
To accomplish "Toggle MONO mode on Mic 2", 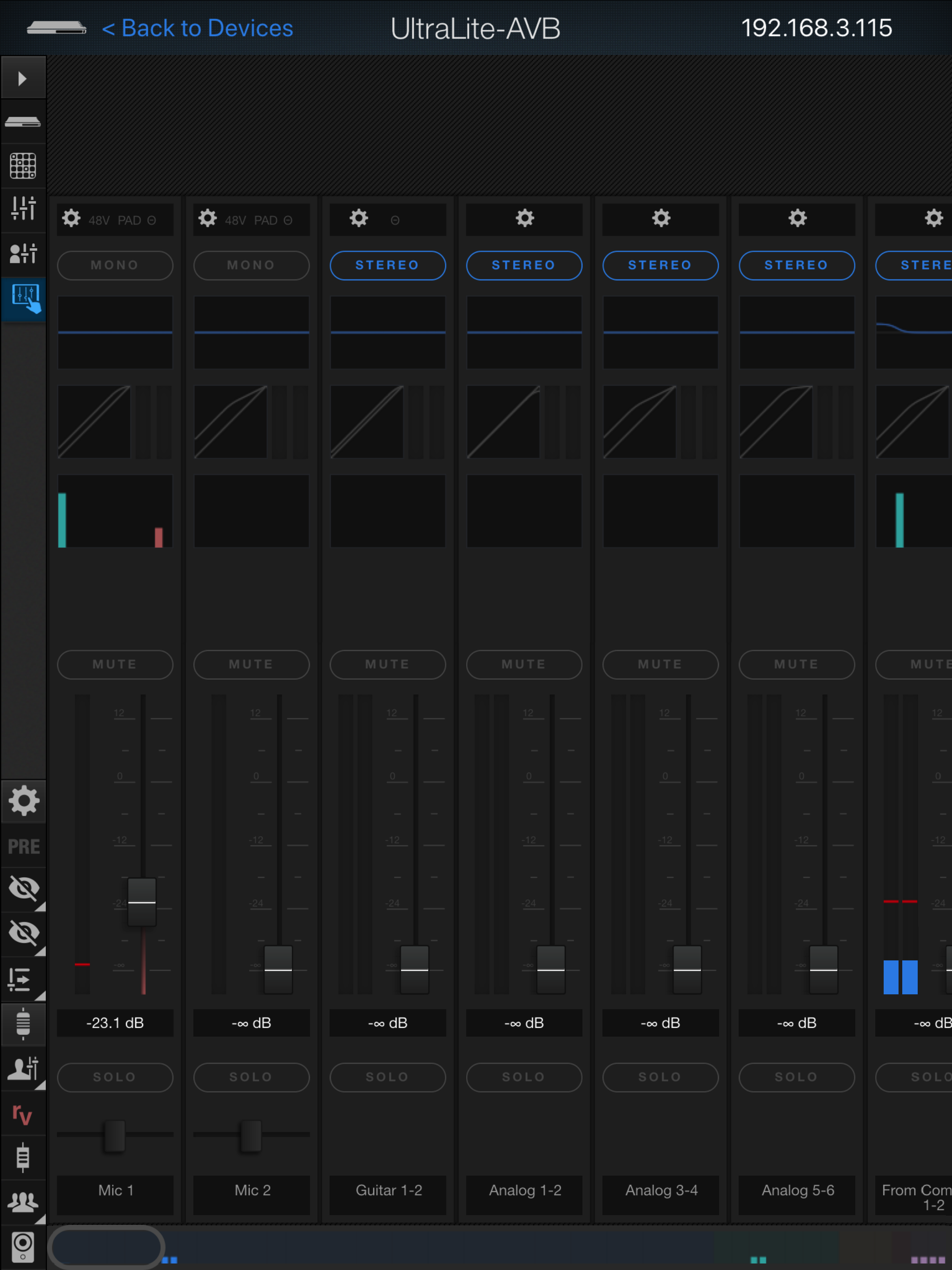I will click(251, 265).
